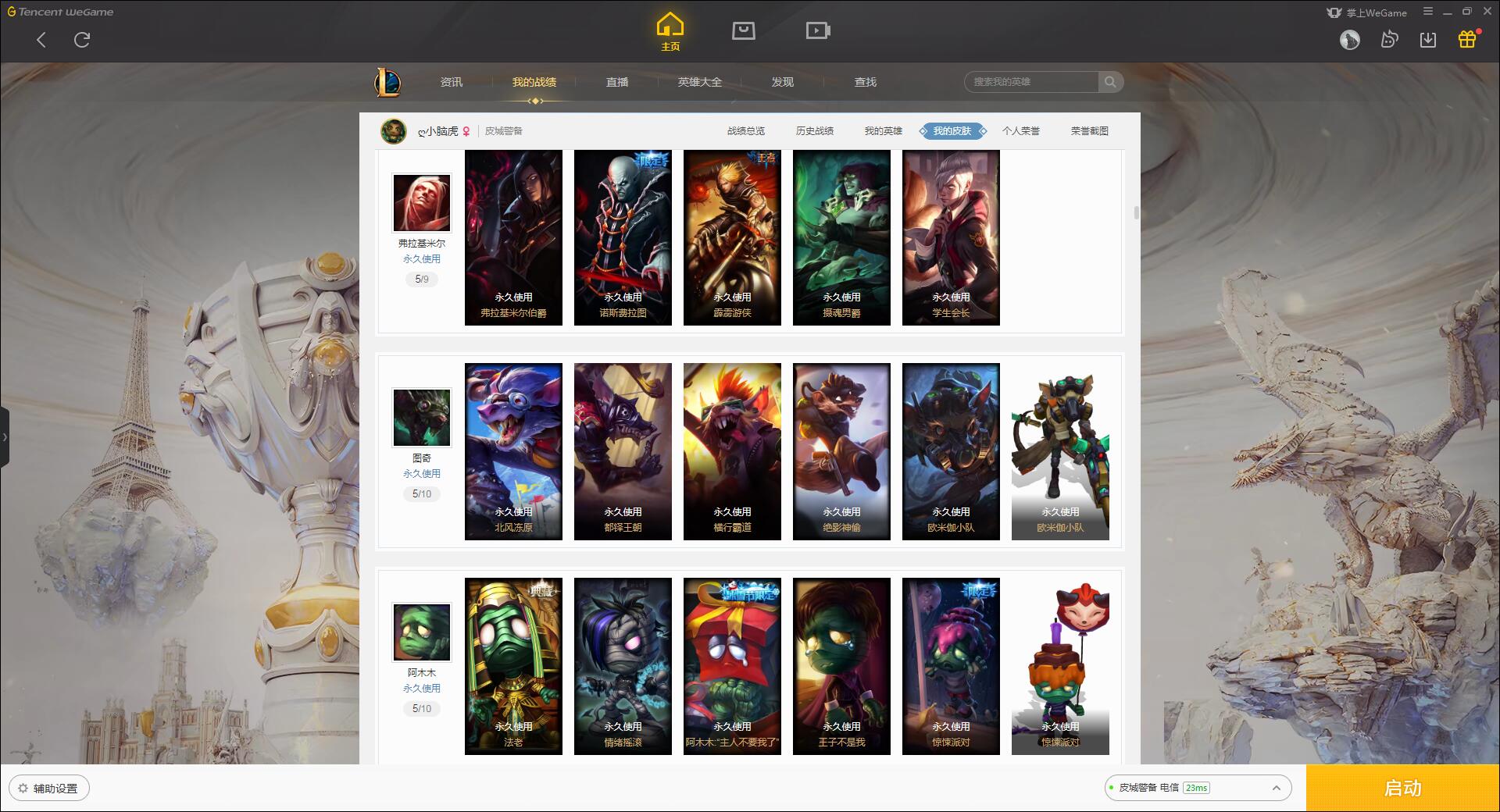Open the downloads manager icon
Viewport: 1500px width, 812px height.
click(1428, 40)
